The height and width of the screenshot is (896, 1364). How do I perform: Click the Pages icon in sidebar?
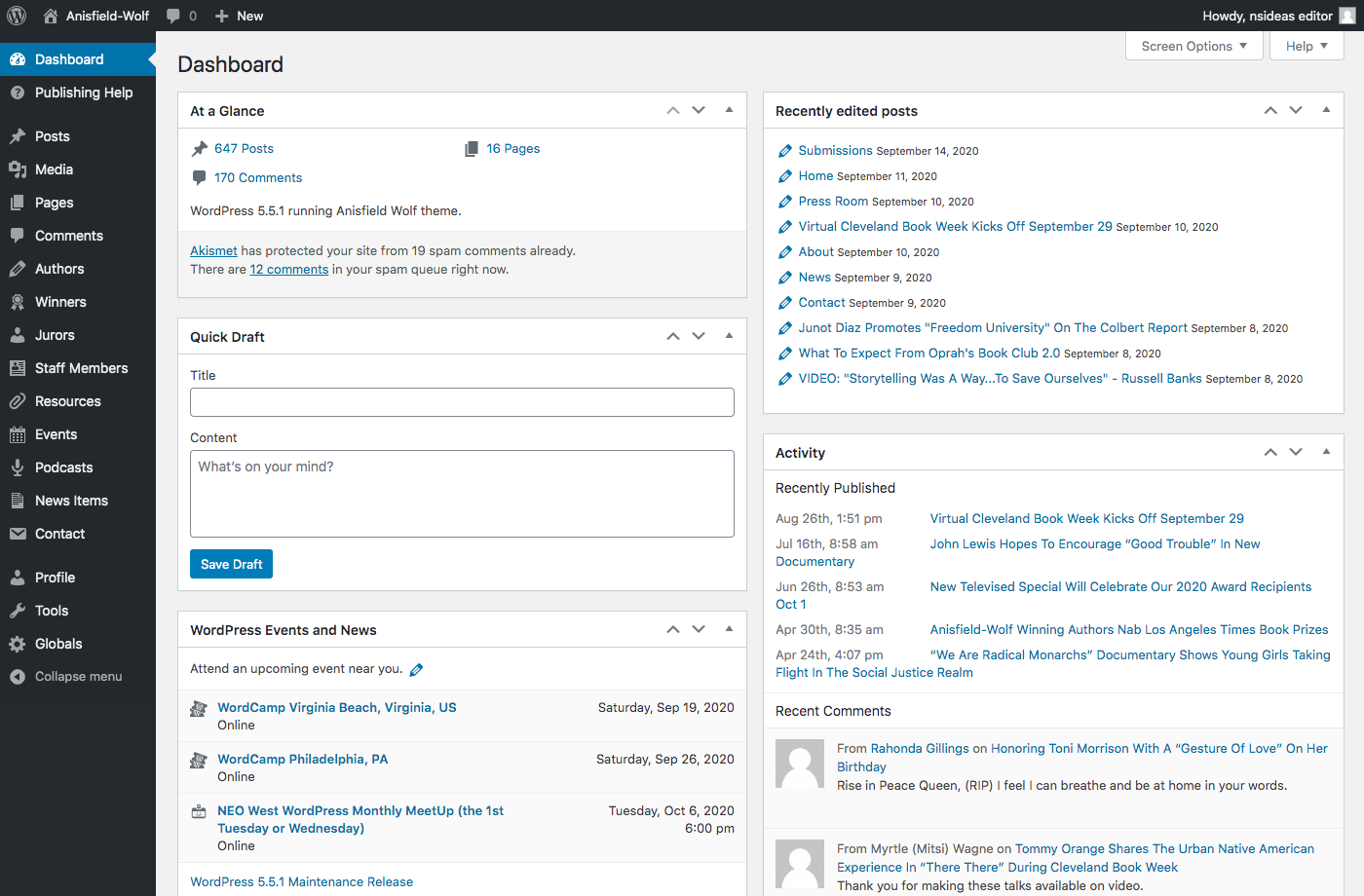[x=18, y=203]
